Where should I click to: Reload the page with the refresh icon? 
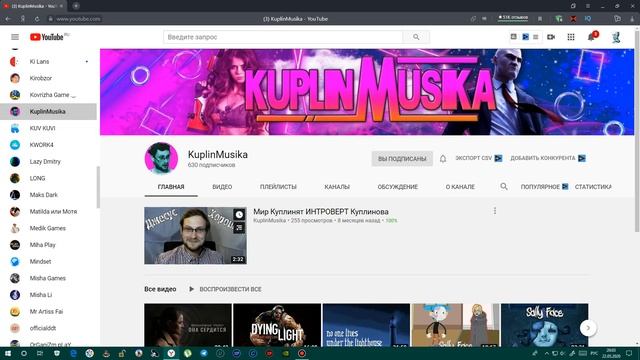coord(37,19)
